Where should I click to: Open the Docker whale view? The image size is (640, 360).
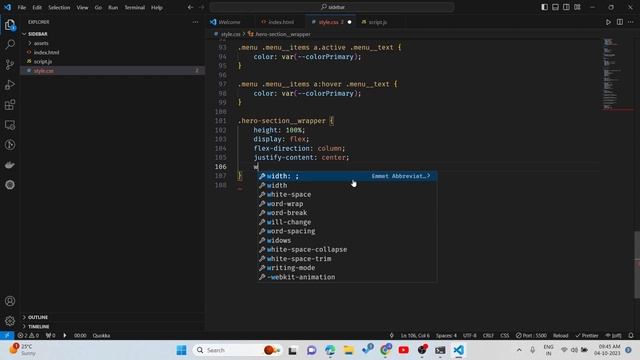pyautogui.click(x=10, y=165)
